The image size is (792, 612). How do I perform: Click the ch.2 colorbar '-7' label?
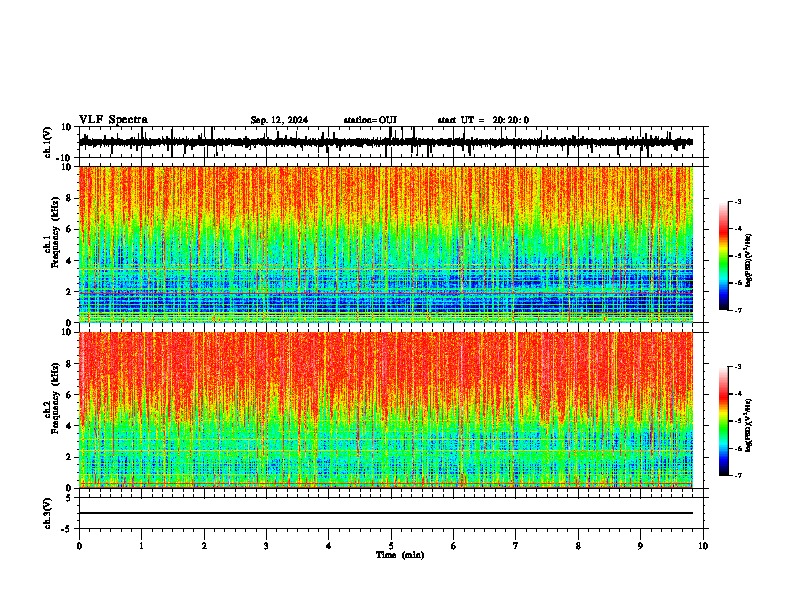click(738, 475)
